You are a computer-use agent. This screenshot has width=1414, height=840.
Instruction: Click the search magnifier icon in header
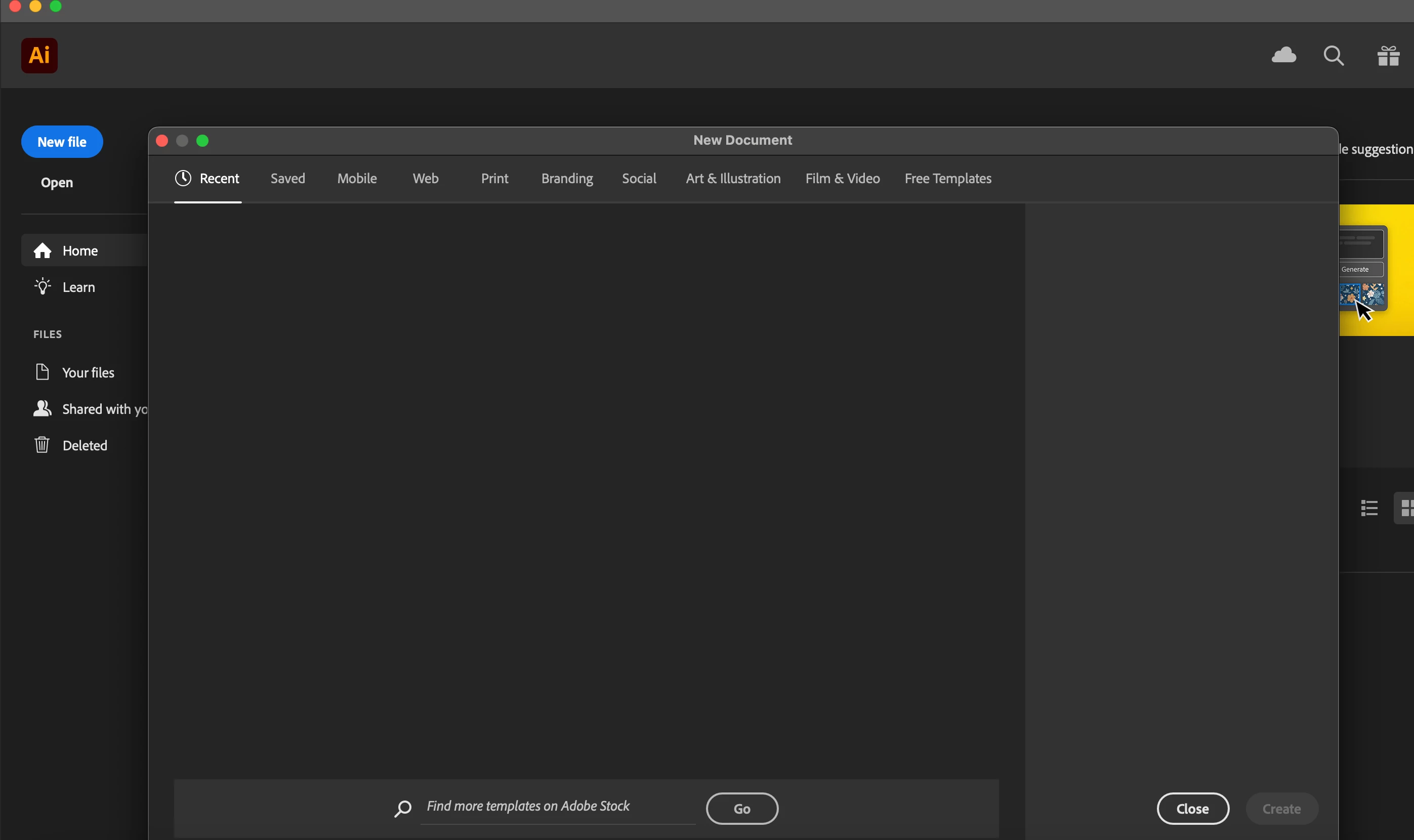tap(1333, 56)
